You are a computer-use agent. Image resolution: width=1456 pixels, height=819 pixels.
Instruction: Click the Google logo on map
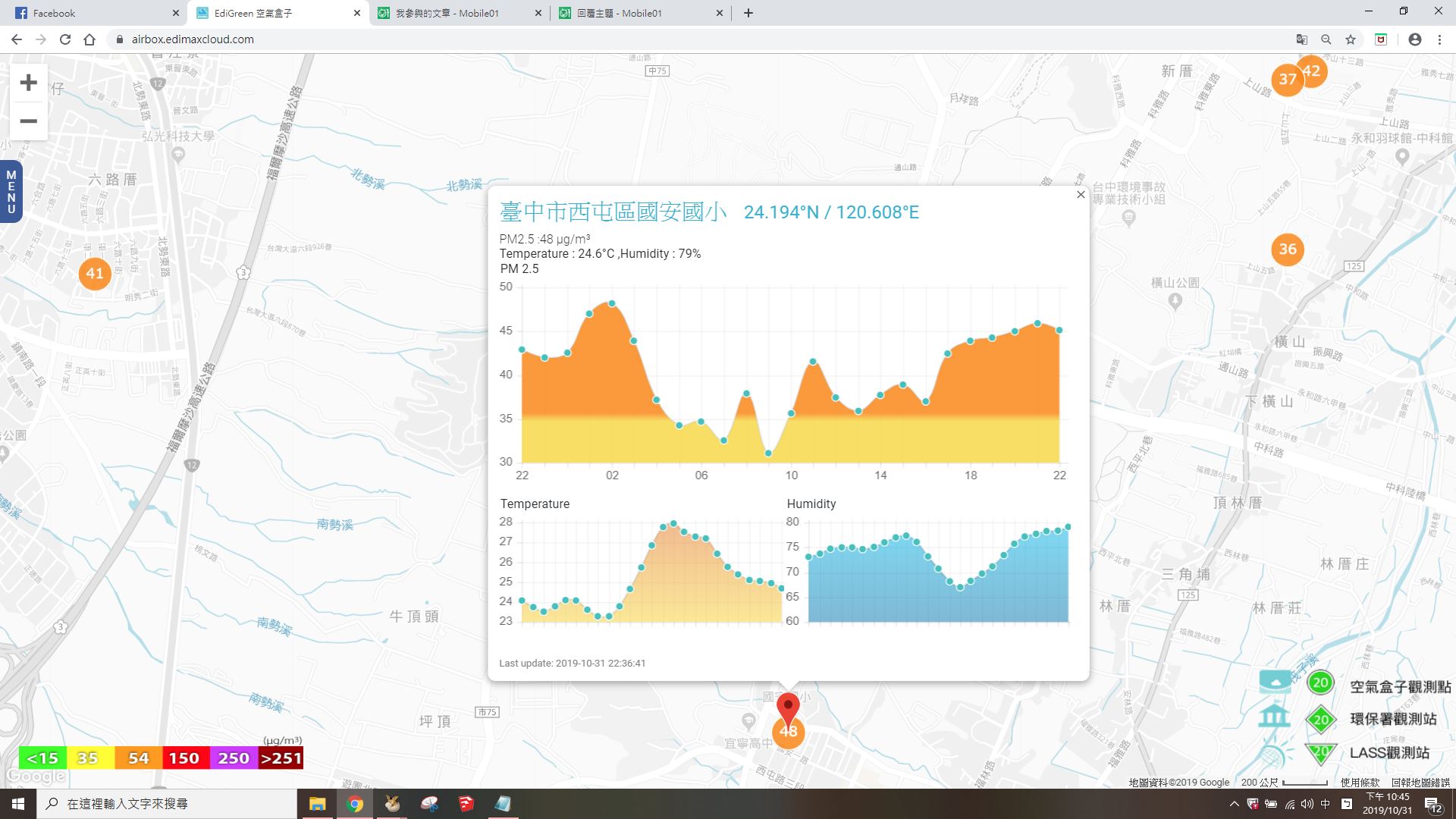[x=36, y=777]
